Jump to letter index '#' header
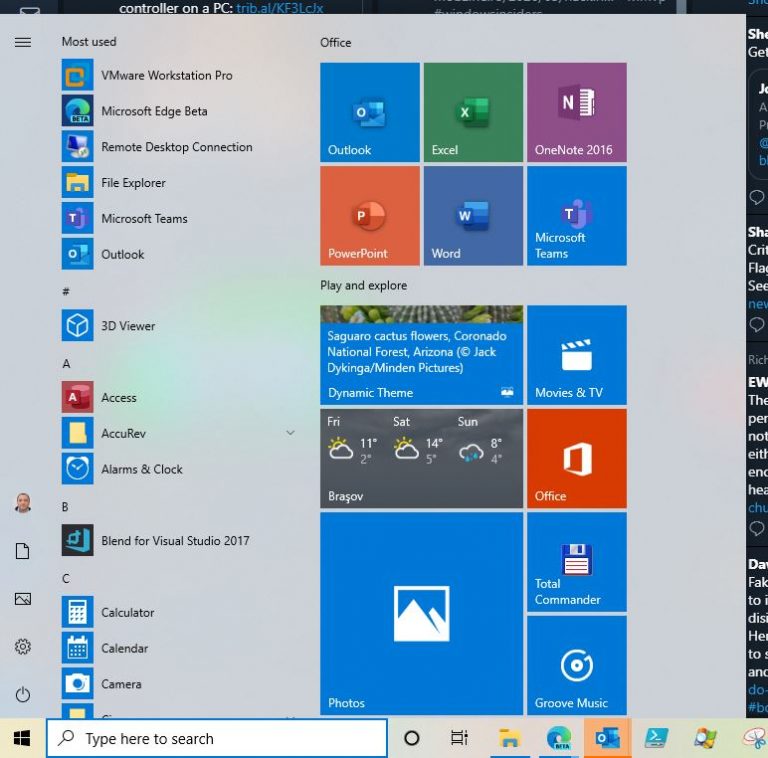This screenshot has width=768, height=758. coord(66,292)
